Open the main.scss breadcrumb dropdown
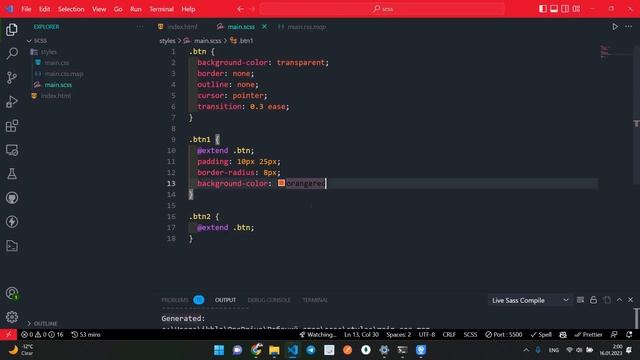The width and height of the screenshot is (640, 360). coord(202,40)
